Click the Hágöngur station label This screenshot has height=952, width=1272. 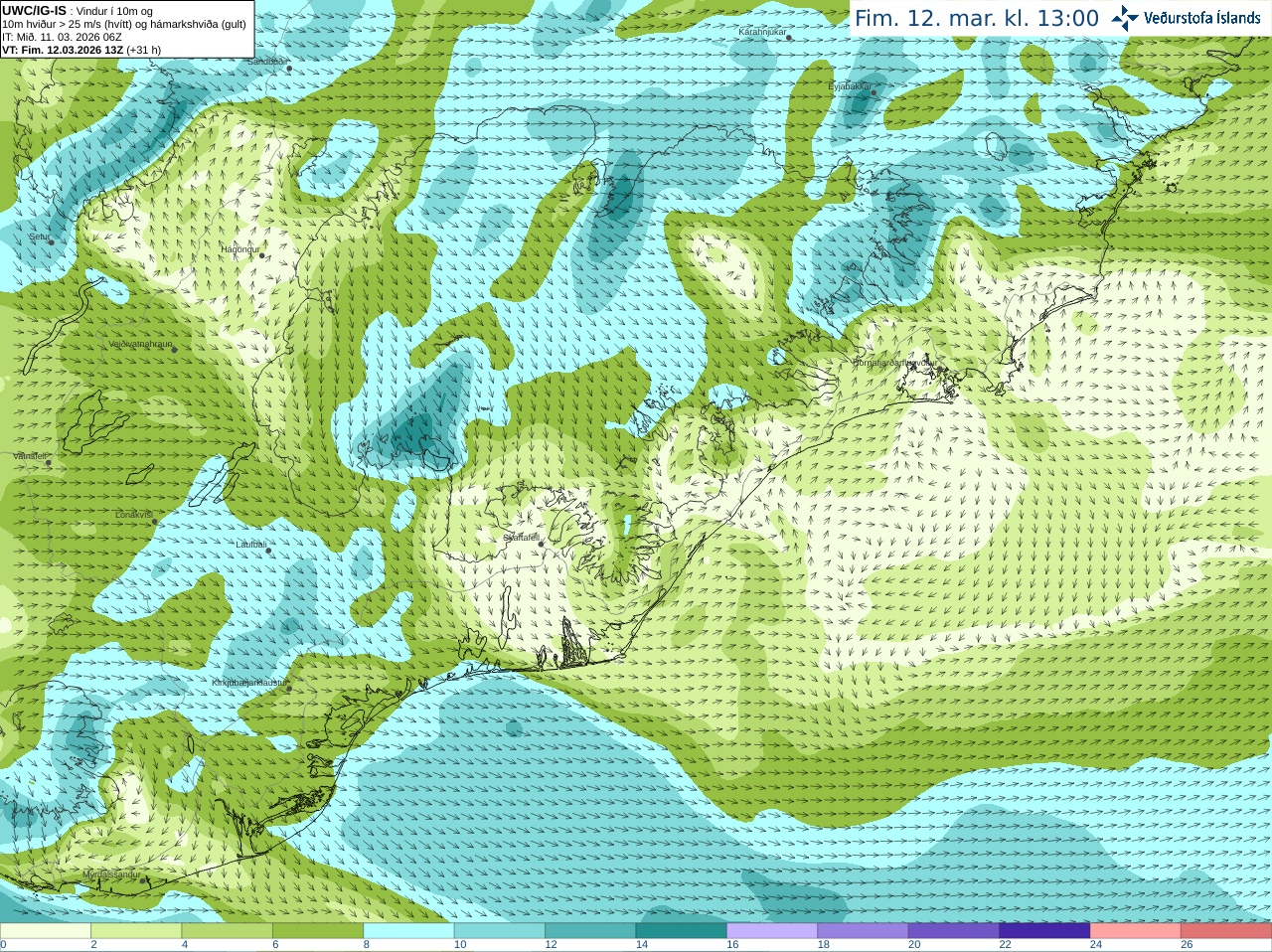coord(239,249)
